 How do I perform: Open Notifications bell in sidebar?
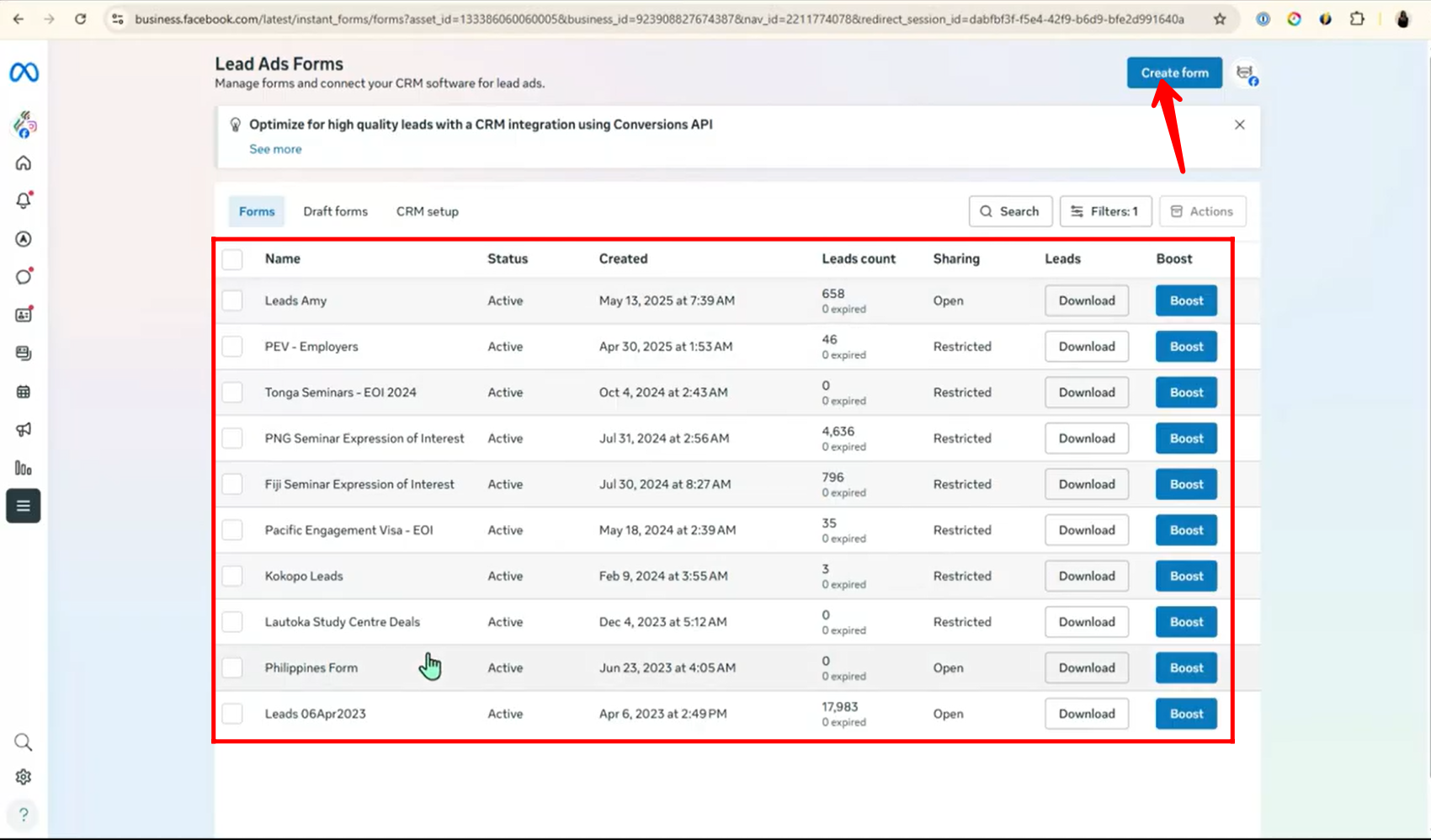pyautogui.click(x=24, y=200)
